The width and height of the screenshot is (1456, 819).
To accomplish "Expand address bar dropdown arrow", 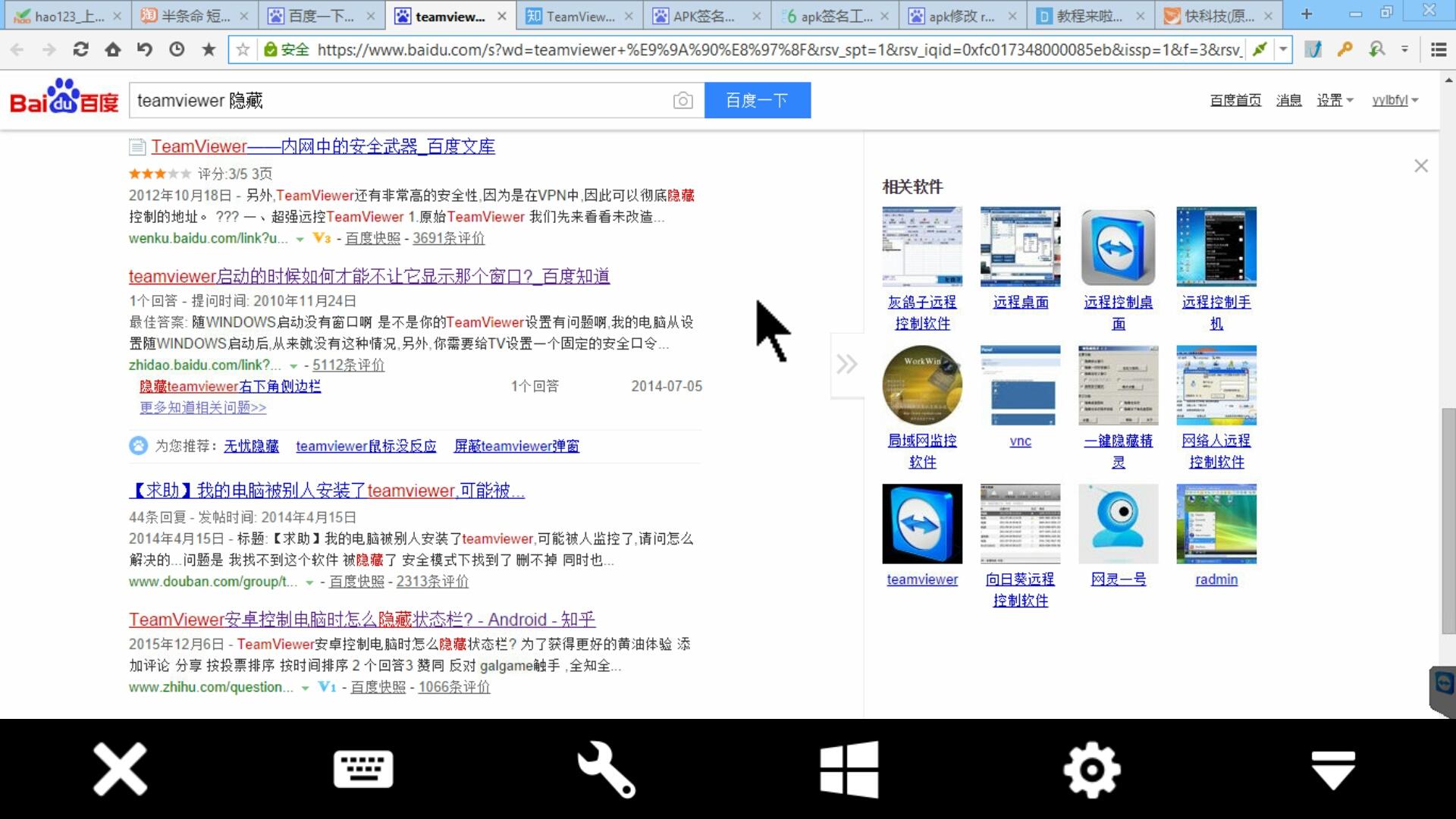I will 1283,49.
